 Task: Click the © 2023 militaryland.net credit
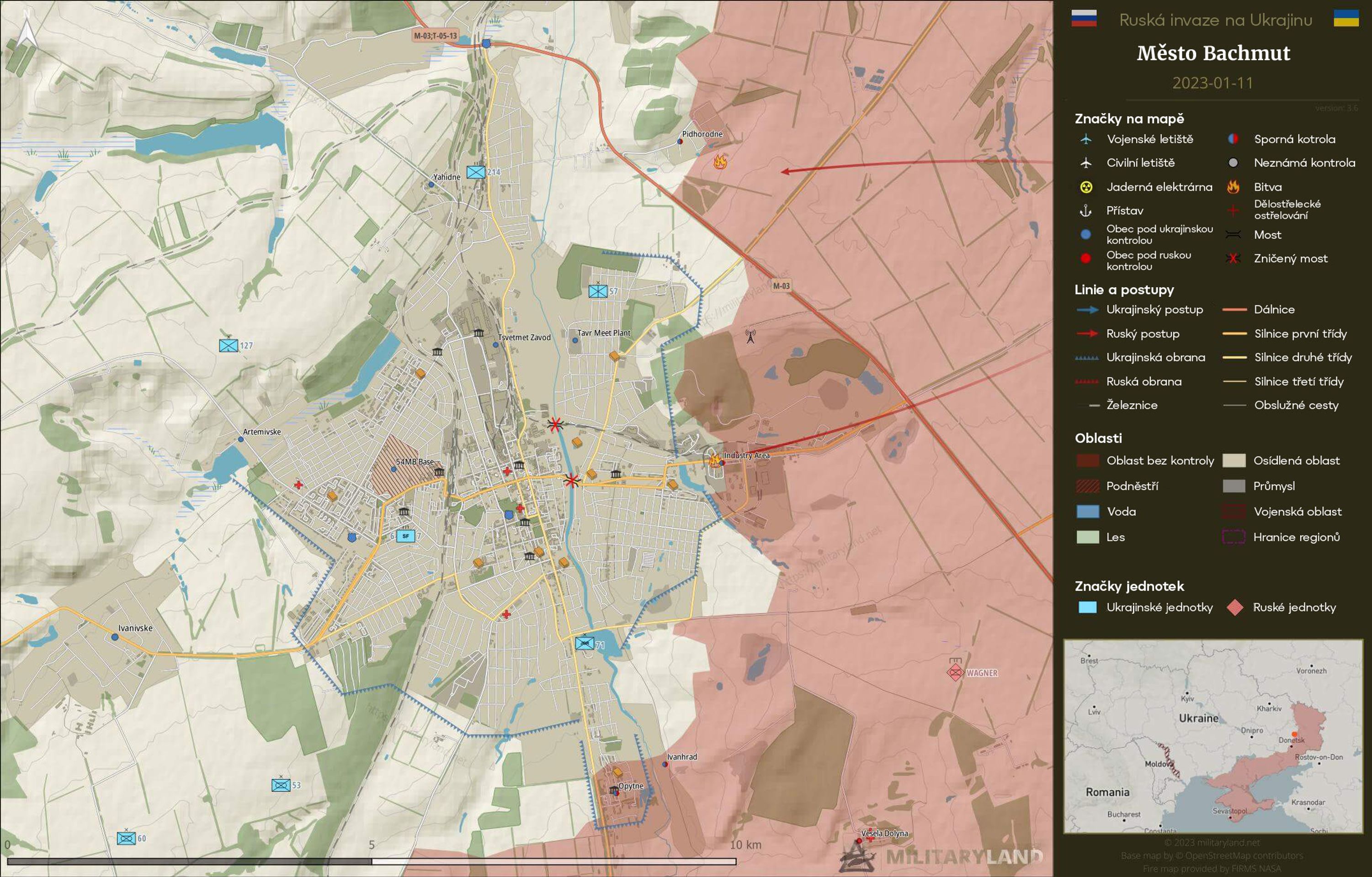point(1212,842)
